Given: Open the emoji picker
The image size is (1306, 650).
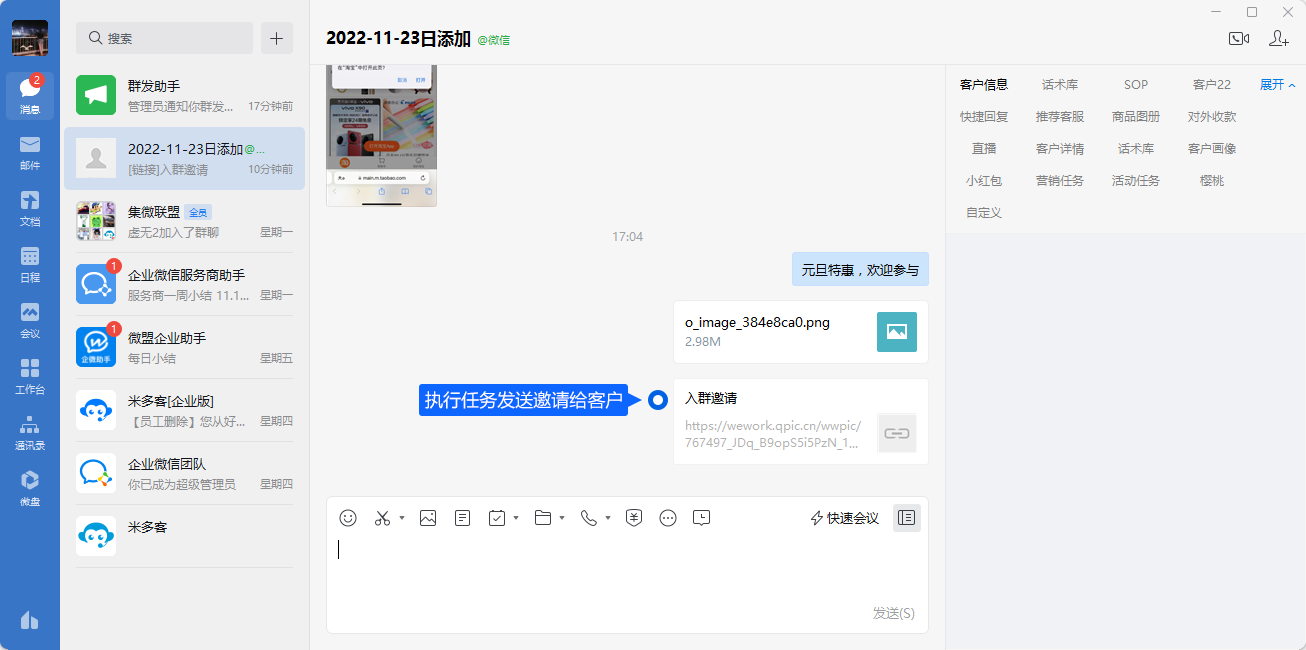Looking at the screenshot, I should (348, 518).
